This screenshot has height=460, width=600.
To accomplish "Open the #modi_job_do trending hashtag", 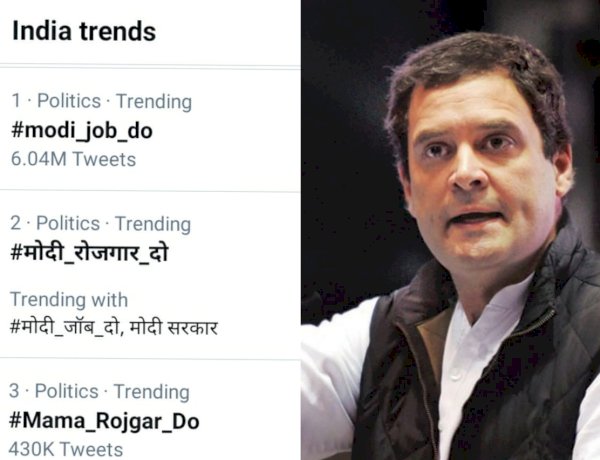I will click(82, 131).
